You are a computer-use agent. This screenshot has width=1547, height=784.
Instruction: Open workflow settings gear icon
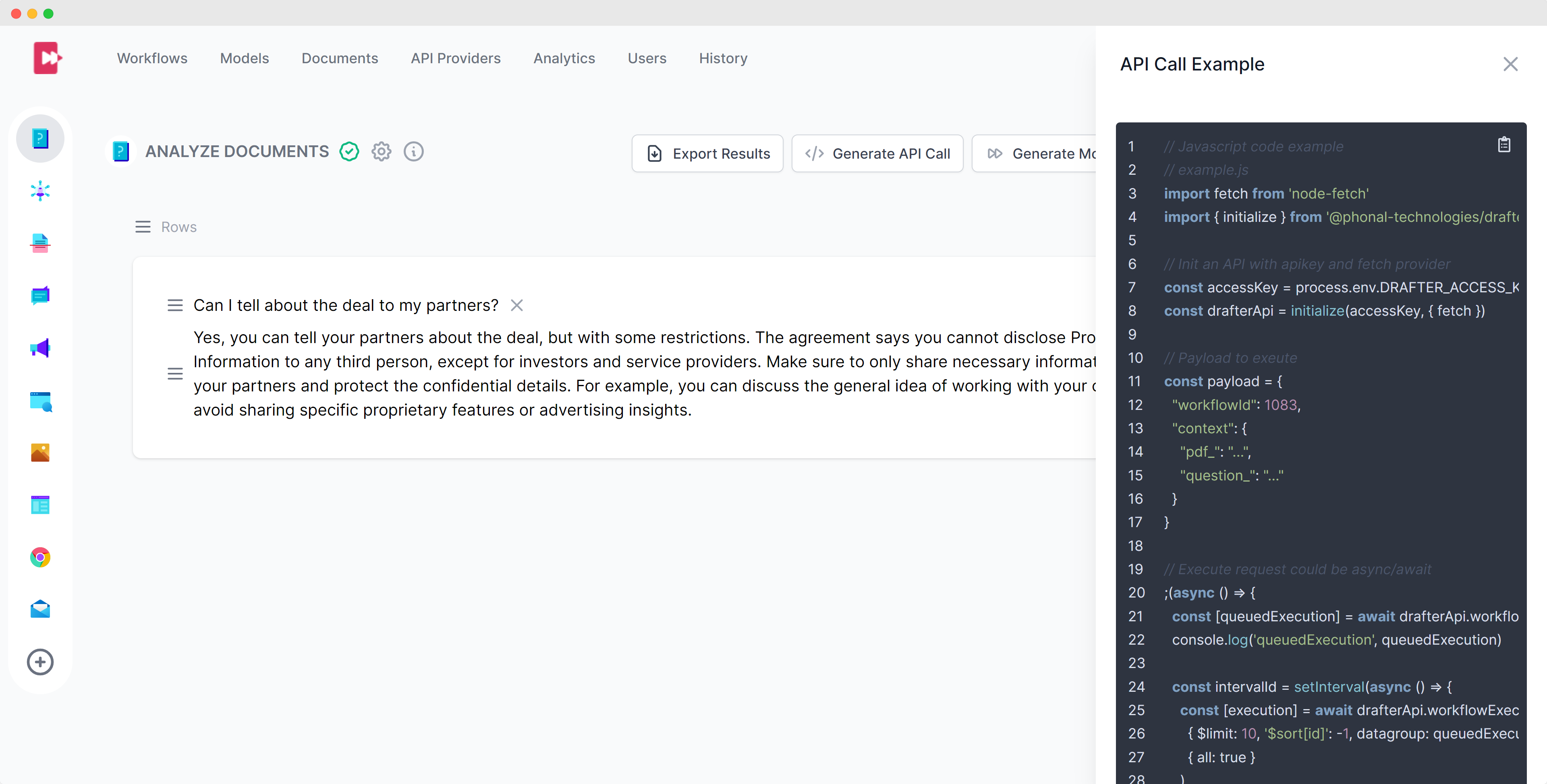pos(382,151)
